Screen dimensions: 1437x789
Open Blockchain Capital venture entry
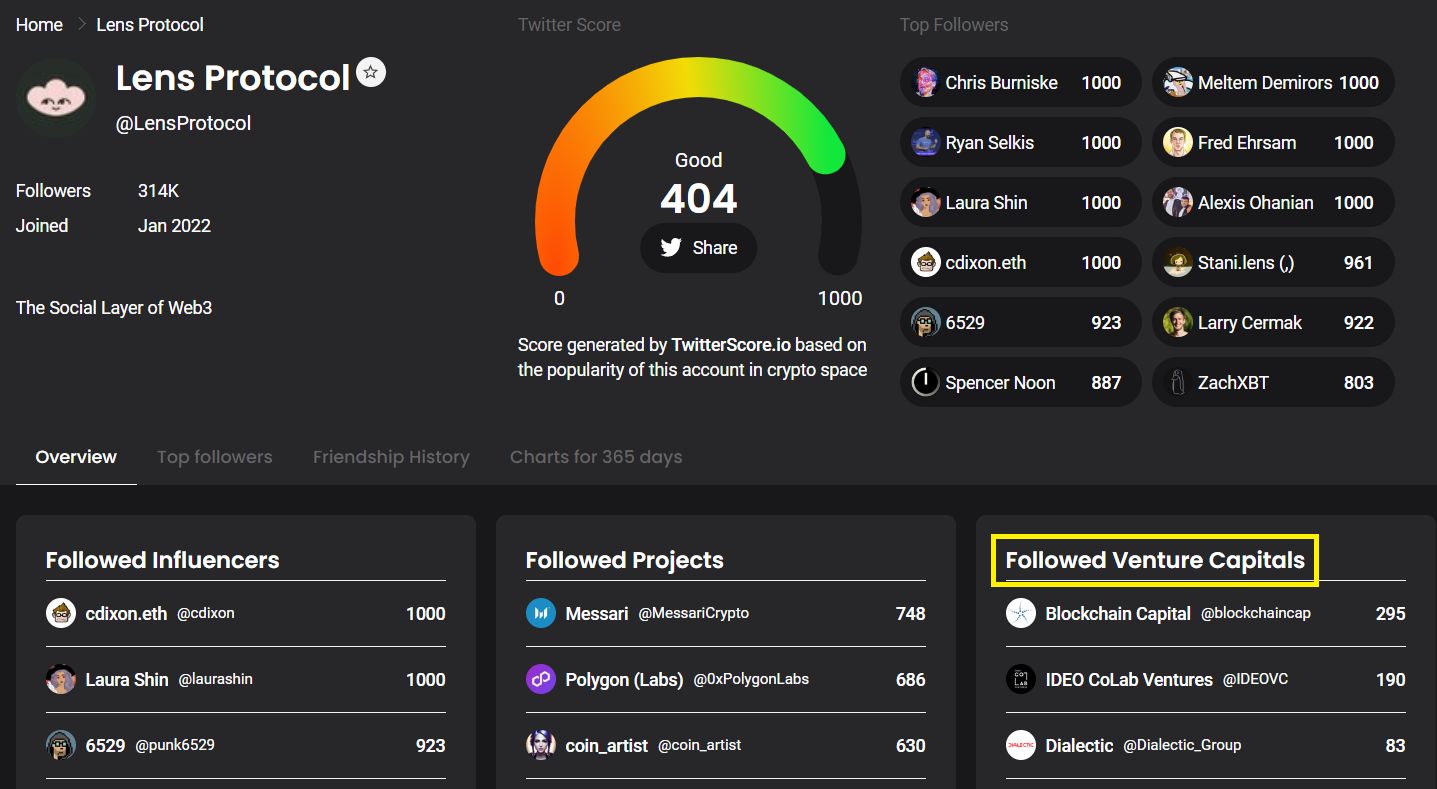coord(1206,614)
